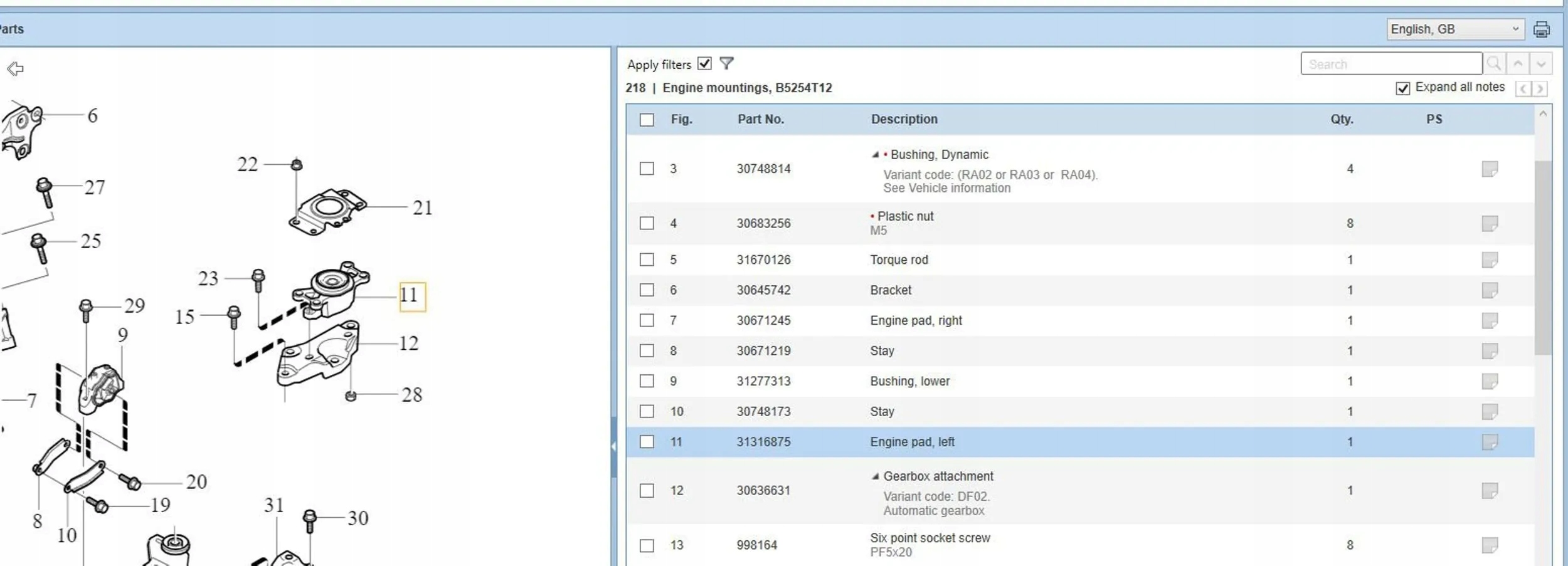Screen dimensions: 1568x566
Task: Collapse the Bushing, Dynamic note
Action: point(875,155)
